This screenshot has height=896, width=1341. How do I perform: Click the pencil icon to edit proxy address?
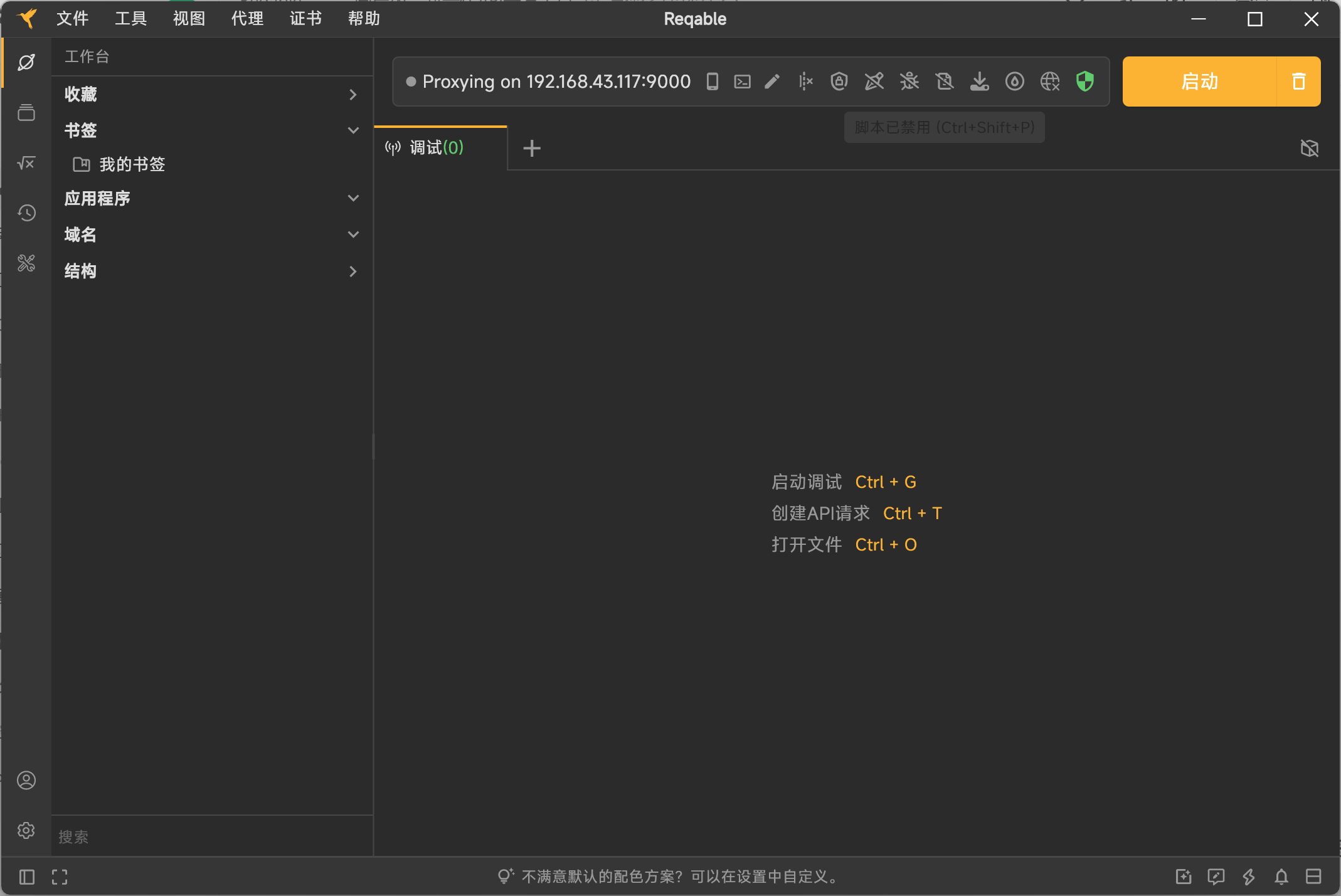click(772, 82)
